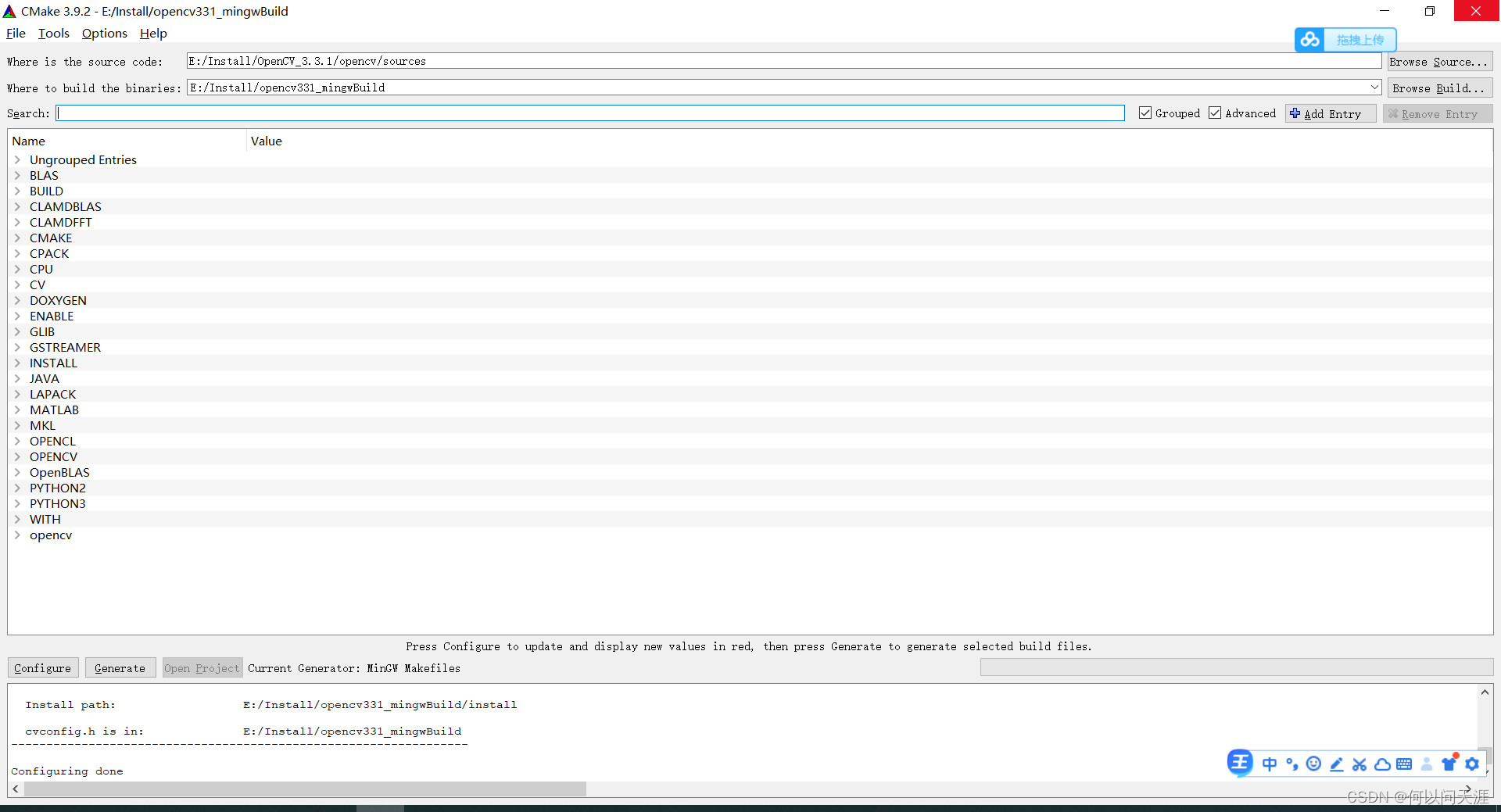Click the Remove Entry button

point(1438,114)
